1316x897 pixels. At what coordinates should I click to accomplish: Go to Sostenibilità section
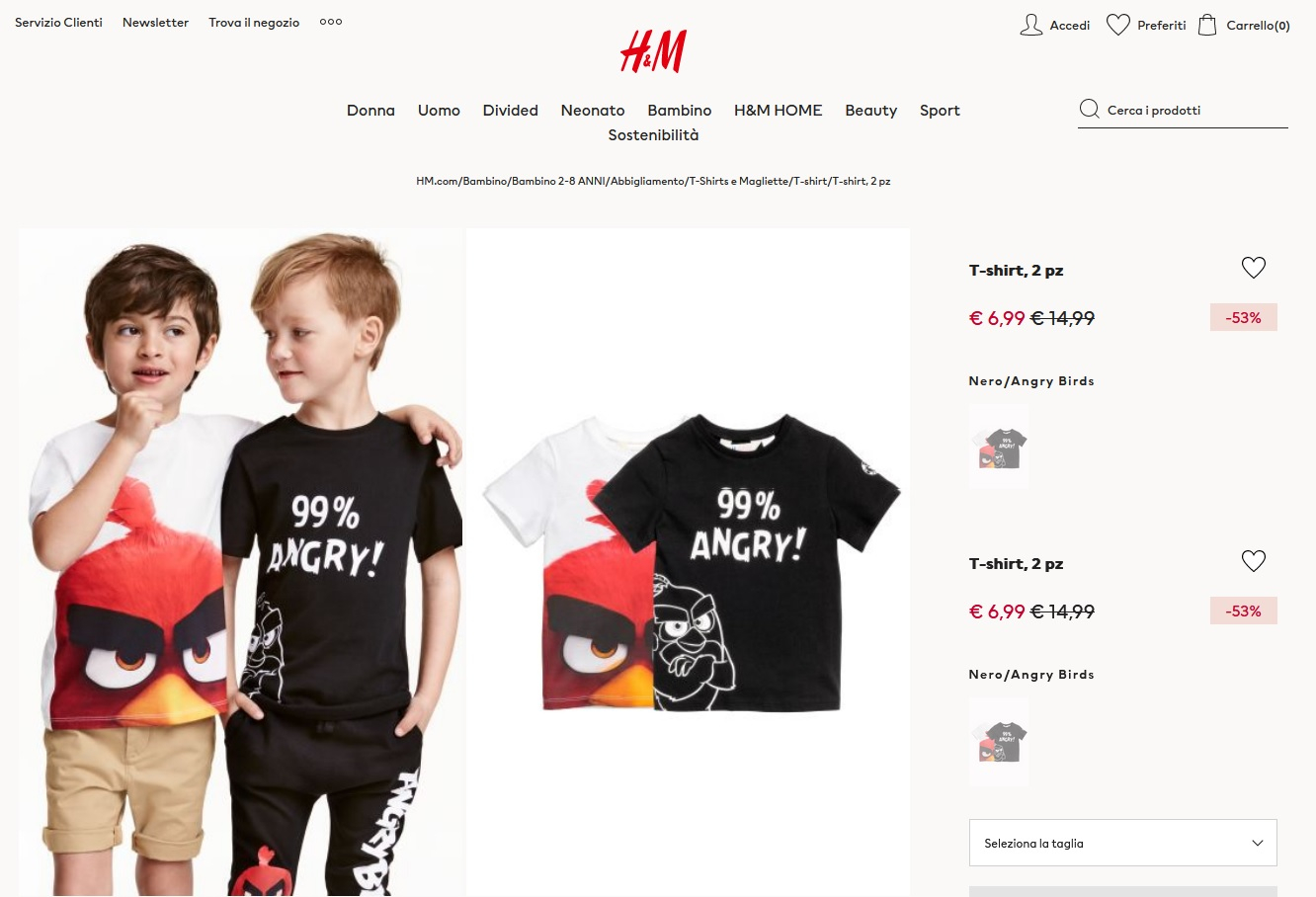pyautogui.click(x=653, y=135)
